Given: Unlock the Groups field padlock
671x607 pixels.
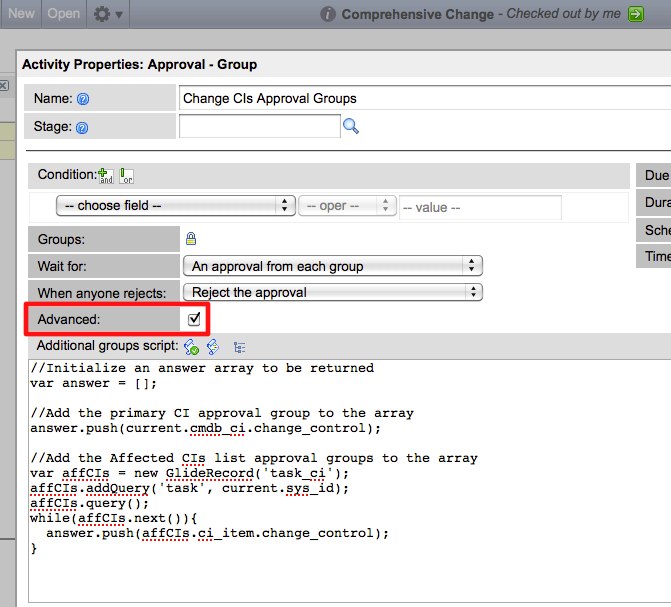Looking at the screenshot, I should pyautogui.click(x=191, y=239).
